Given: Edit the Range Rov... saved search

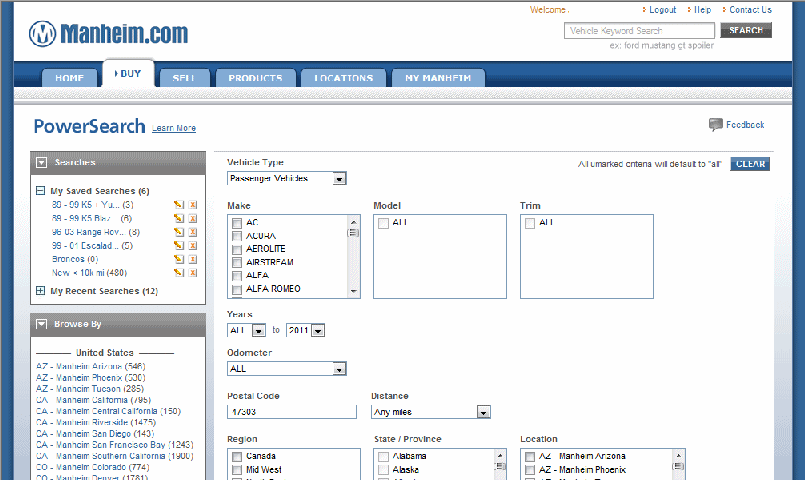Looking at the screenshot, I should pos(179,232).
